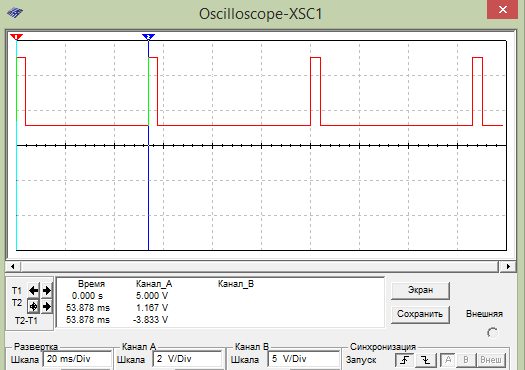Move cursor T2 right with arrow
525x370 pixels.
tap(47, 306)
